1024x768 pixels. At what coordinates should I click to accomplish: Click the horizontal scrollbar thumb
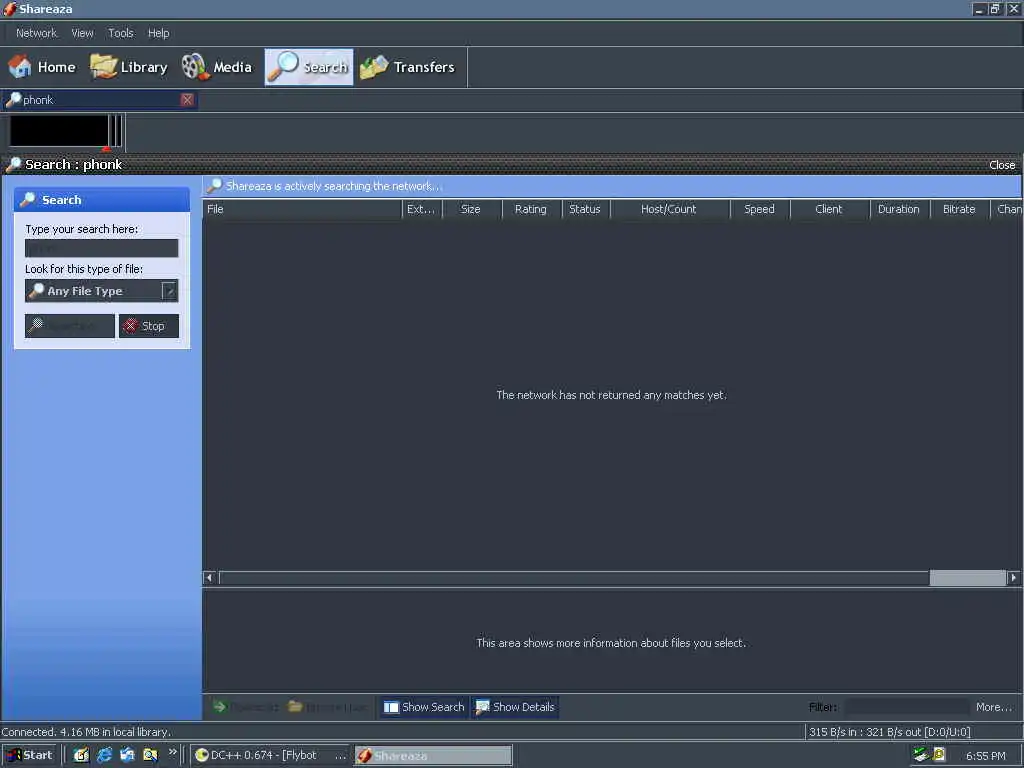(967, 578)
